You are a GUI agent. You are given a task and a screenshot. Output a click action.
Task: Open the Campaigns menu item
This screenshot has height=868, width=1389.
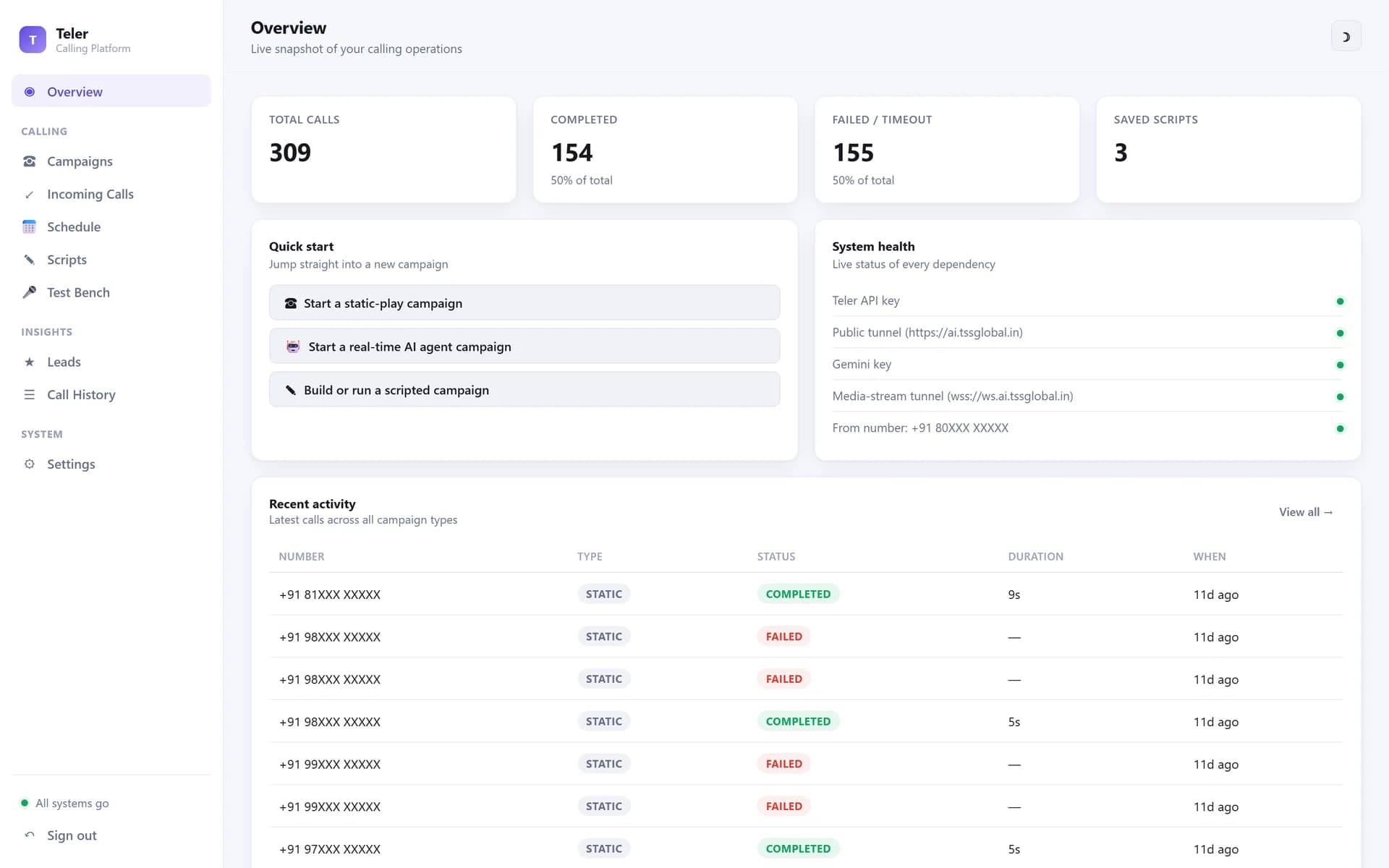(x=111, y=161)
